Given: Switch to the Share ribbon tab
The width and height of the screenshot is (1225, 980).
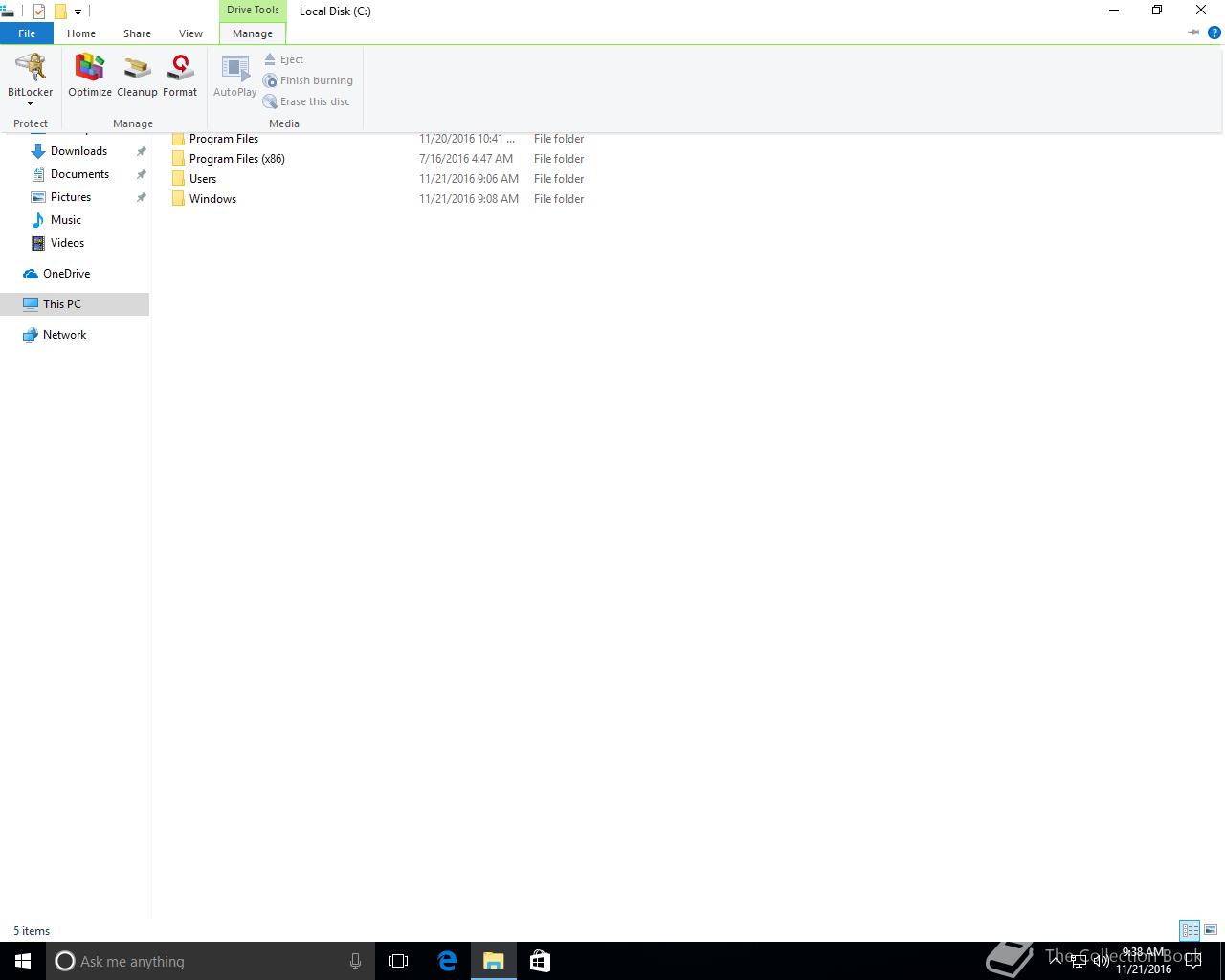Looking at the screenshot, I should click(137, 33).
